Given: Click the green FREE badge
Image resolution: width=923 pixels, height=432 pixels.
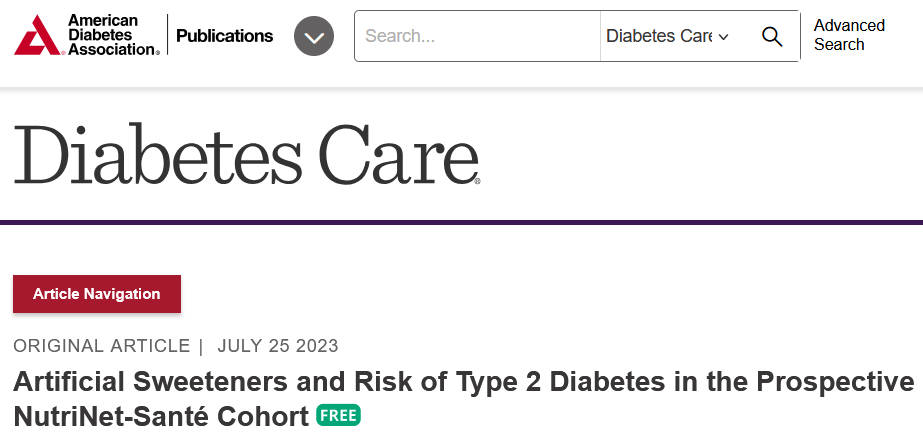Looking at the screenshot, I should 338,416.
